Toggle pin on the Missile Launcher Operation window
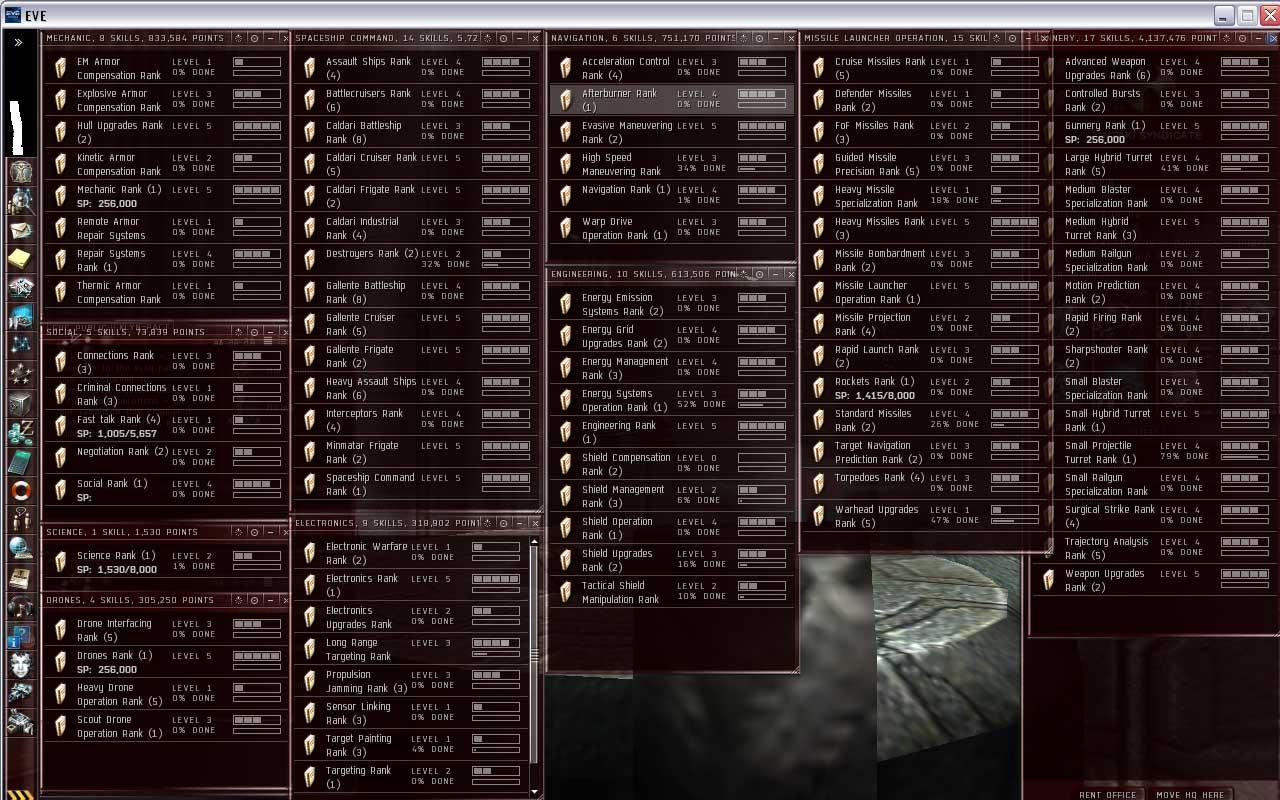This screenshot has width=1280, height=800. point(996,38)
